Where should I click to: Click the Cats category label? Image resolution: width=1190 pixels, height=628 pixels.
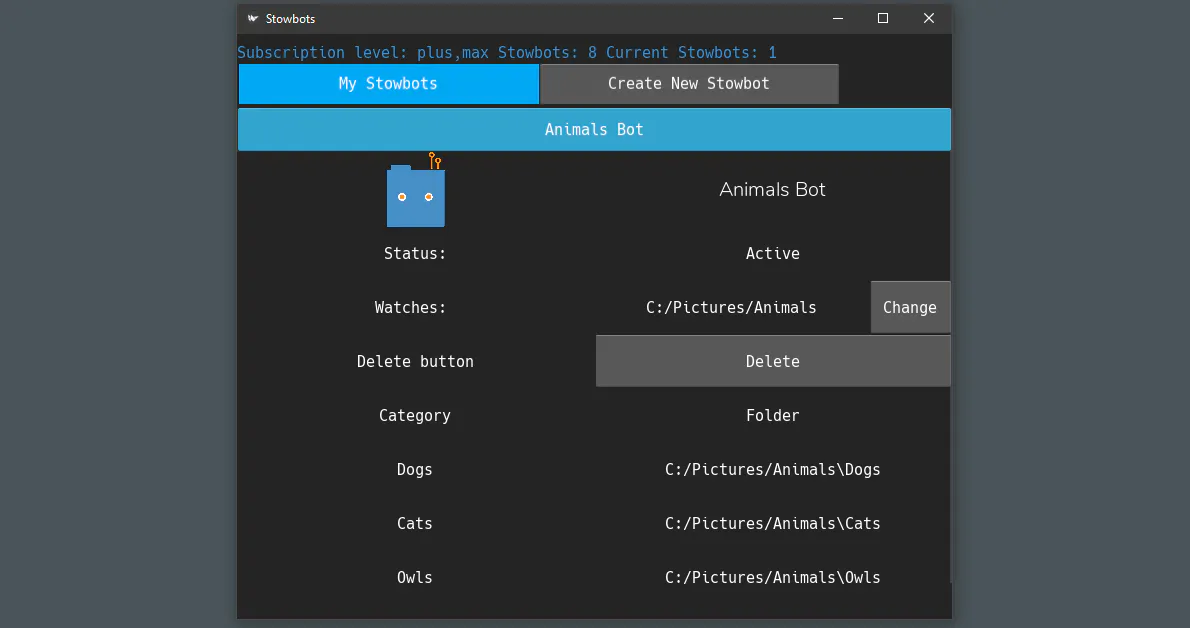tap(414, 523)
